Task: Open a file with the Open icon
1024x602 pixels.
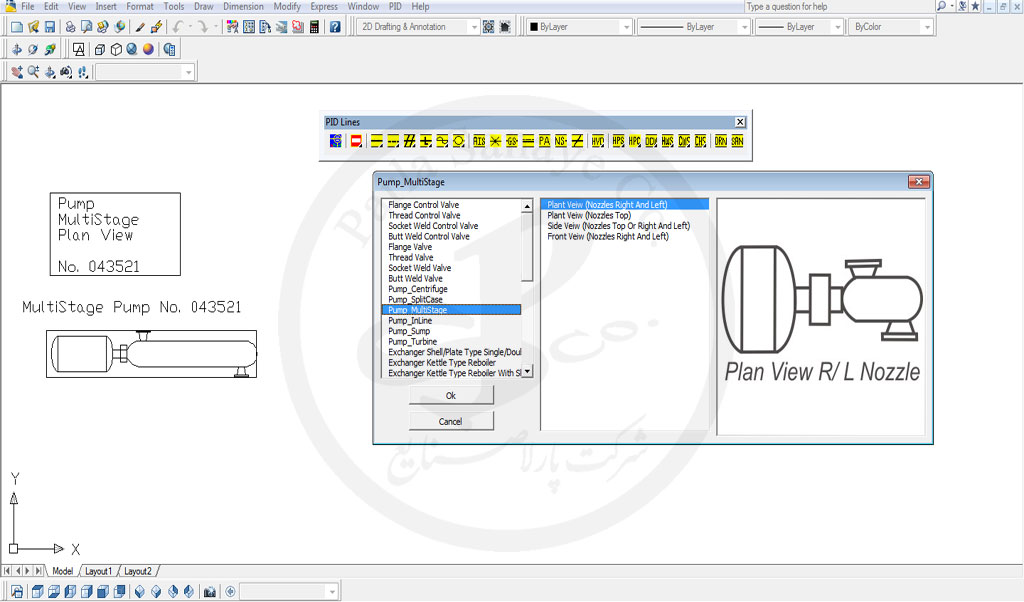Action: [x=33, y=27]
